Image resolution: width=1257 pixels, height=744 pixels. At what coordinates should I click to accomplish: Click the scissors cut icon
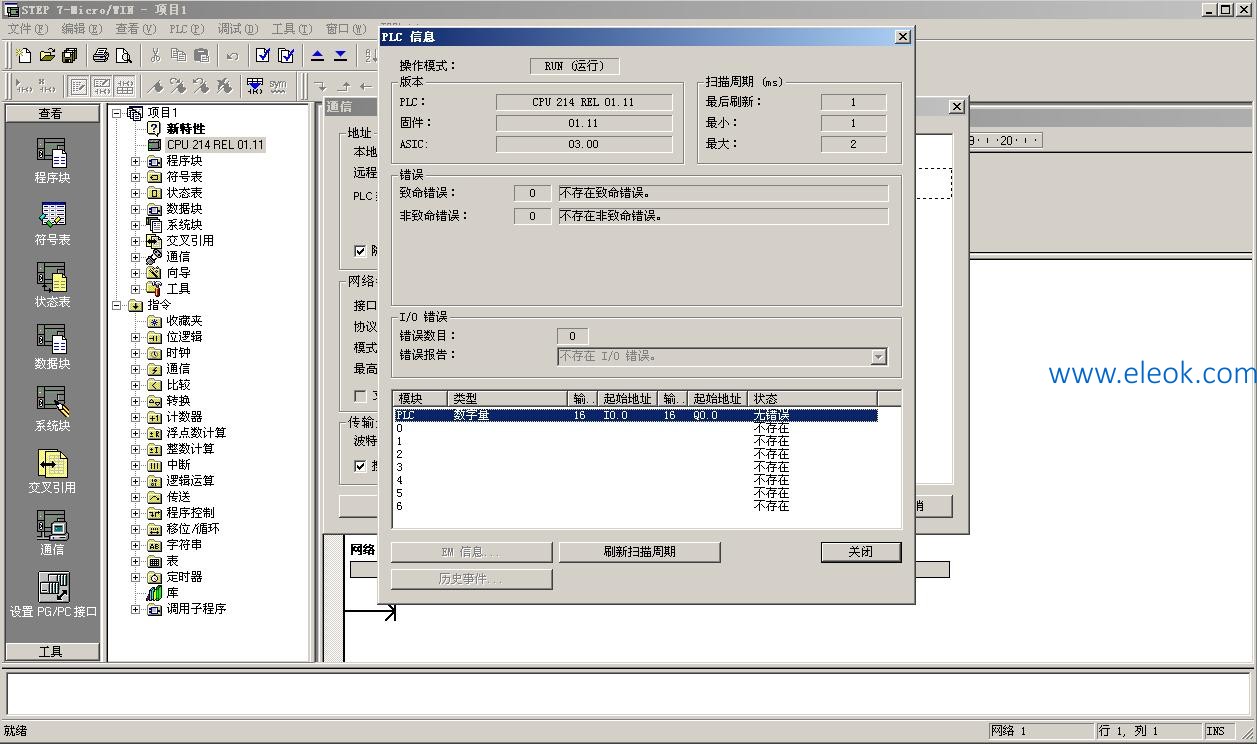click(155, 56)
